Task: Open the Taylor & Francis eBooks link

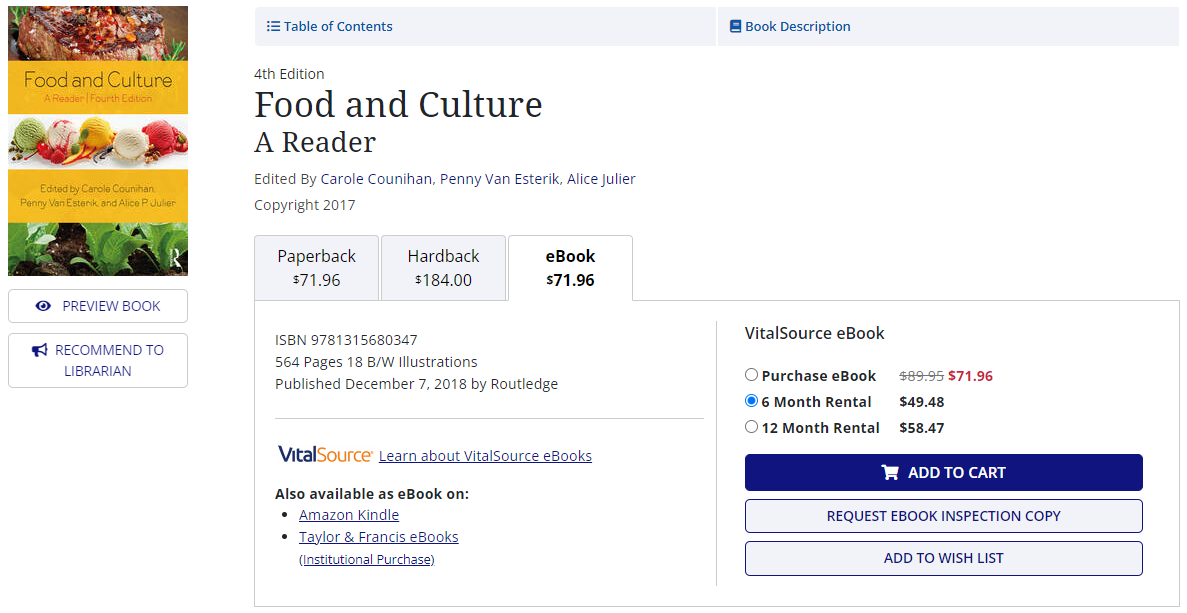Action: [378, 536]
